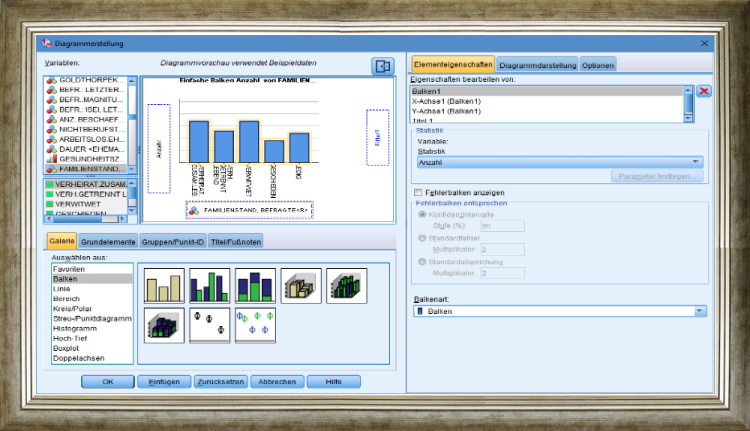Click the Stufe (%) input field

(x=502, y=226)
